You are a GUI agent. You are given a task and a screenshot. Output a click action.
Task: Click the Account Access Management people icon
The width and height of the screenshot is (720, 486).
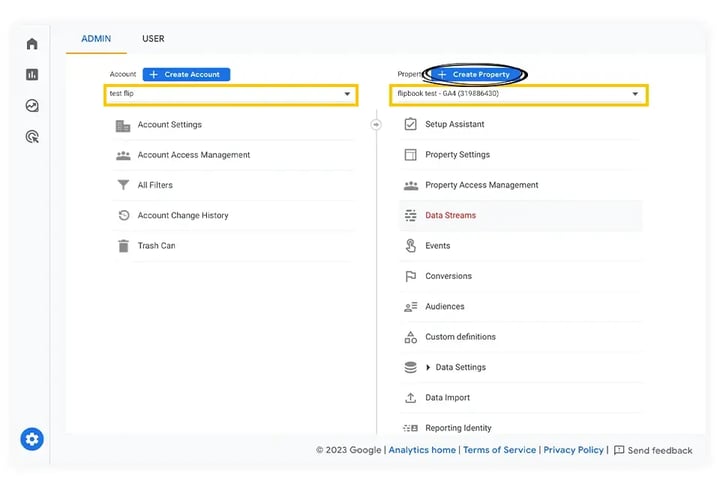(x=123, y=156)
